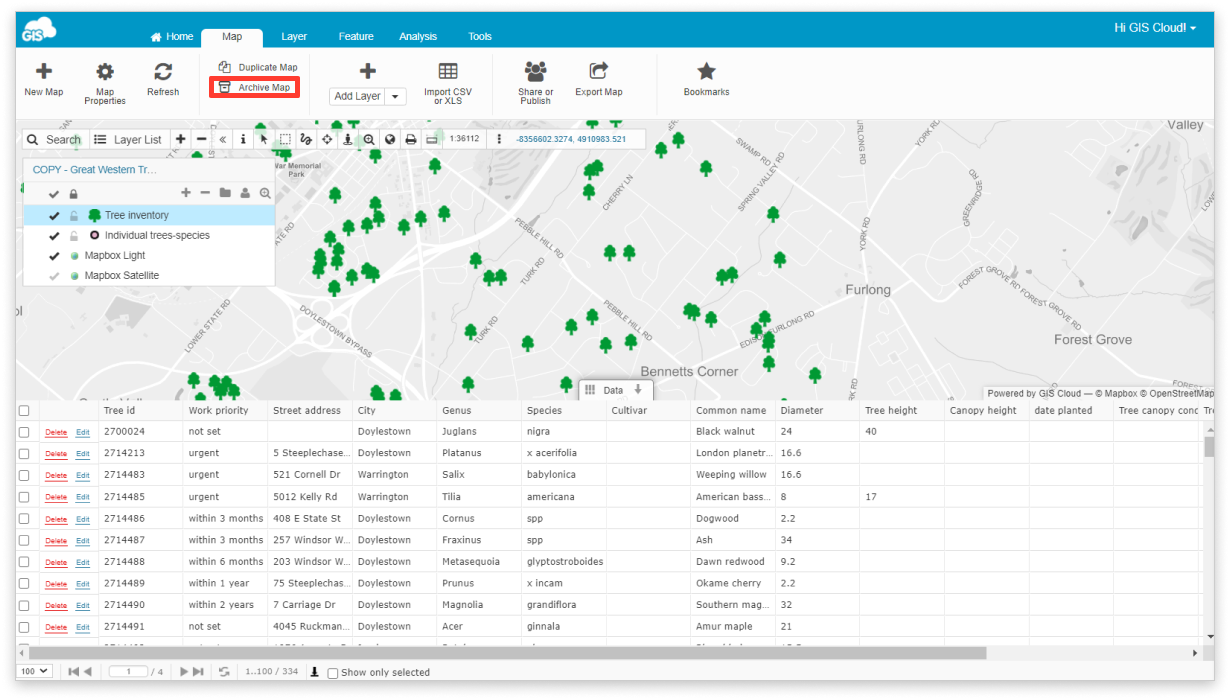This screenshot has height=700, width=1230.
Task: Open the records per page dropdown
Action: coord(34,671)
